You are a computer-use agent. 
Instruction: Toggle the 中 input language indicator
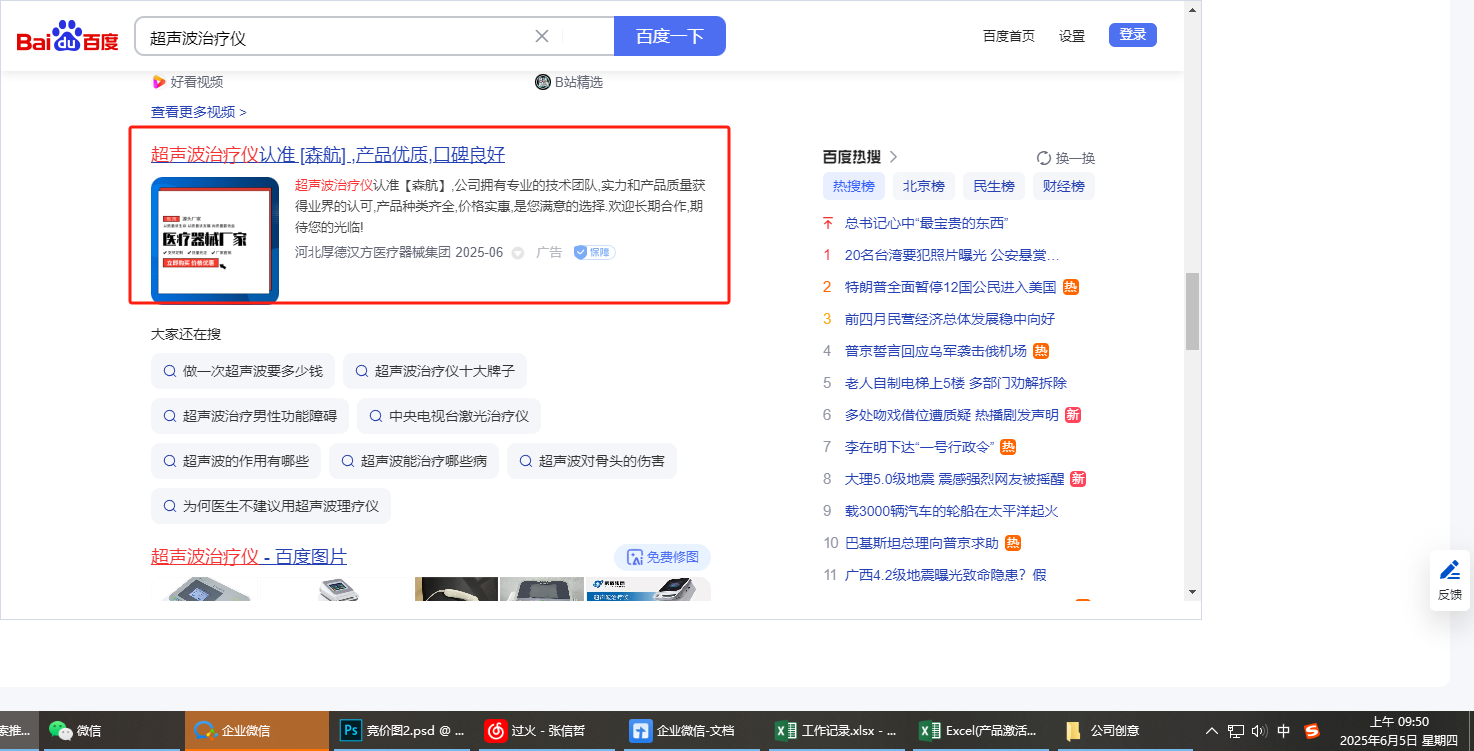click(1284, 731)
